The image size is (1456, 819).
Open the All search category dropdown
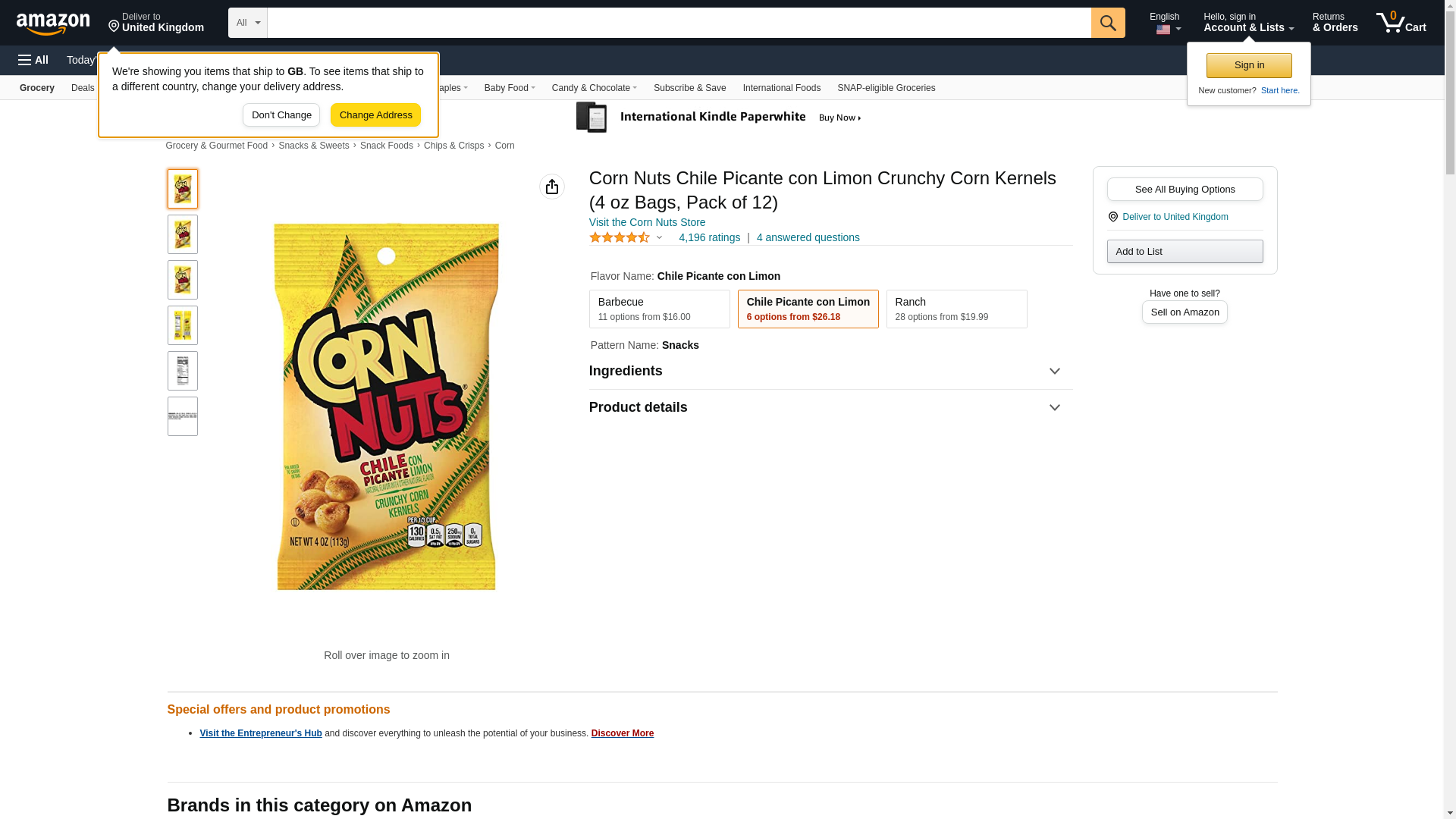[248, 23]
